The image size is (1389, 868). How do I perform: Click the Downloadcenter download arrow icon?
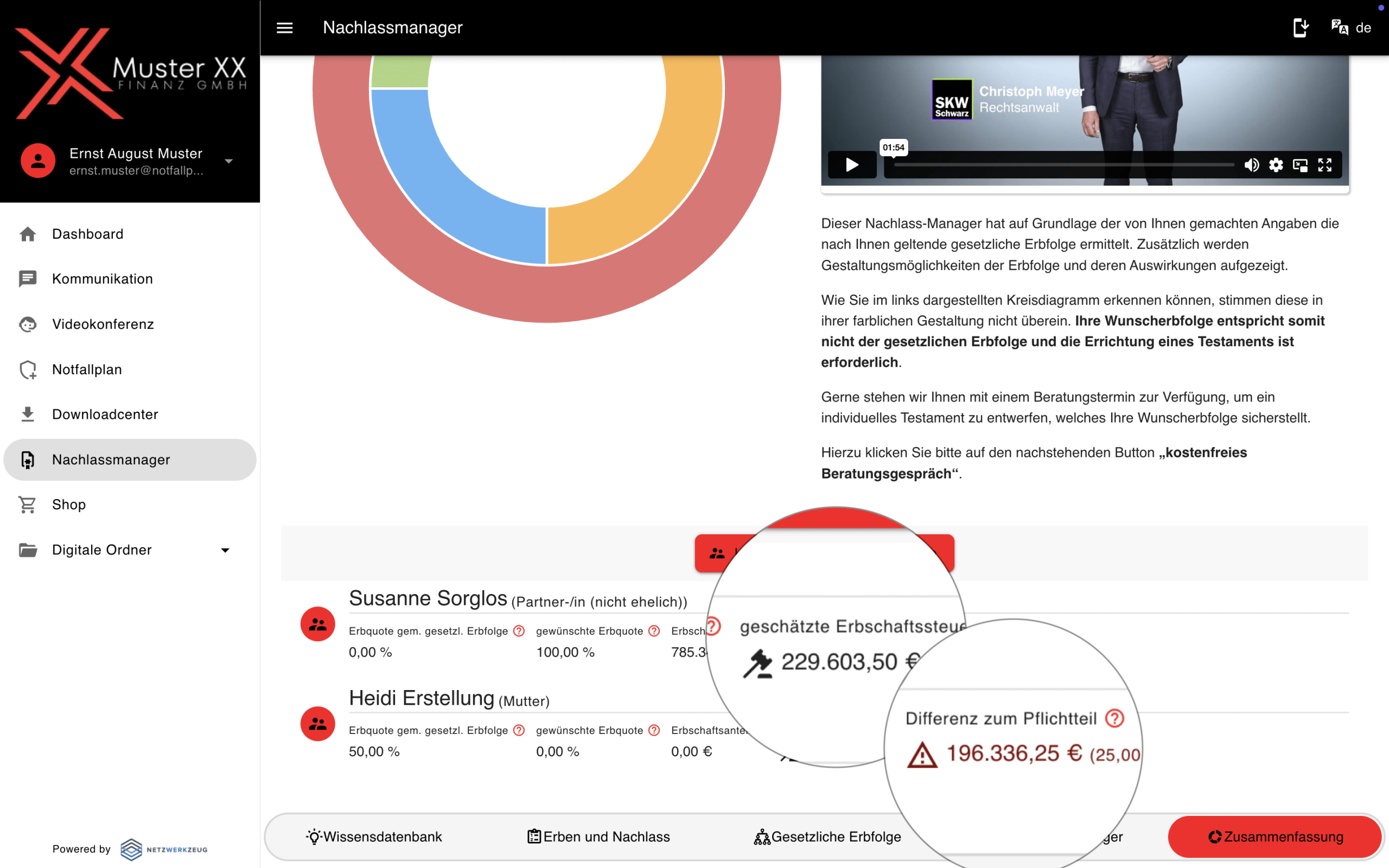(x=28, y=414)
